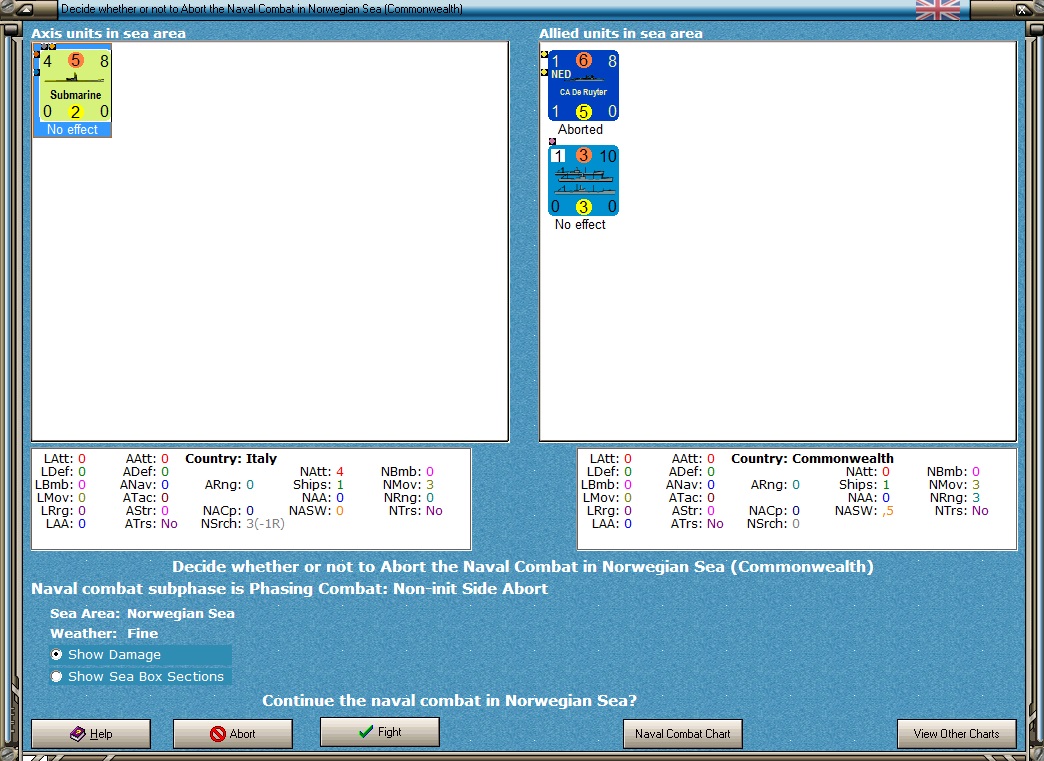Click the Aborted status under De Ruyter
The image size is (1044, 761).
click(x=580, y=130)
